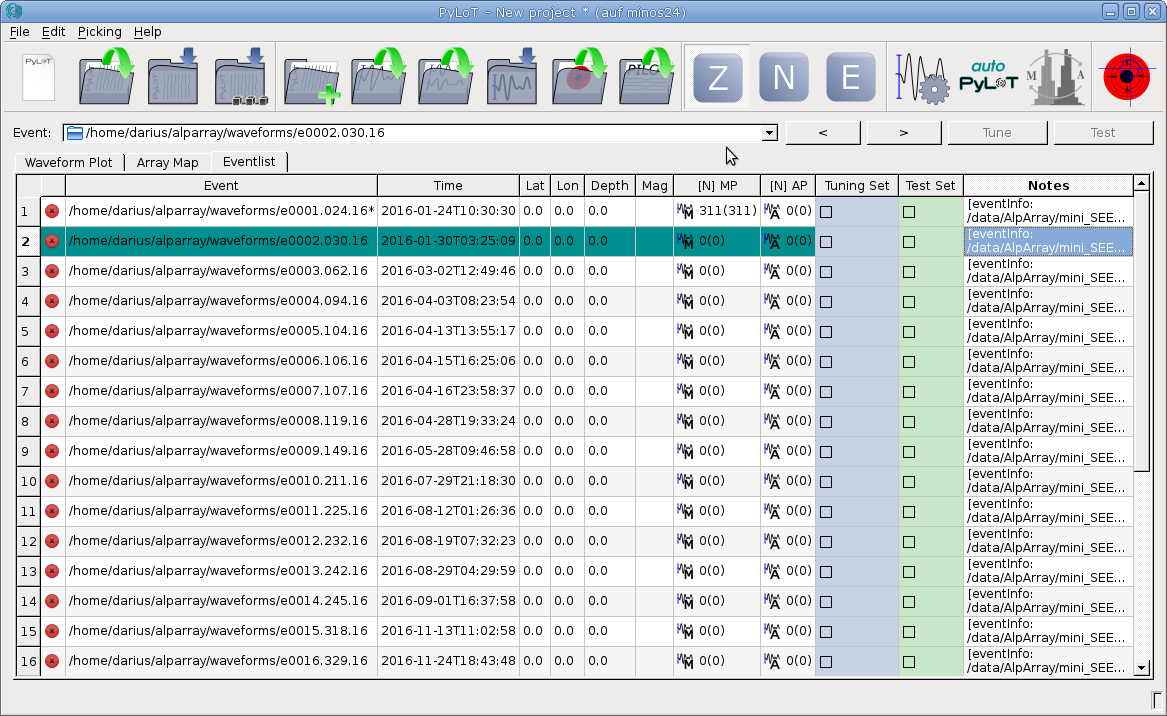The image size is (1167, 716).
Task: Switch to the Waveform Plot tab
Action: [x=69, y=162]
